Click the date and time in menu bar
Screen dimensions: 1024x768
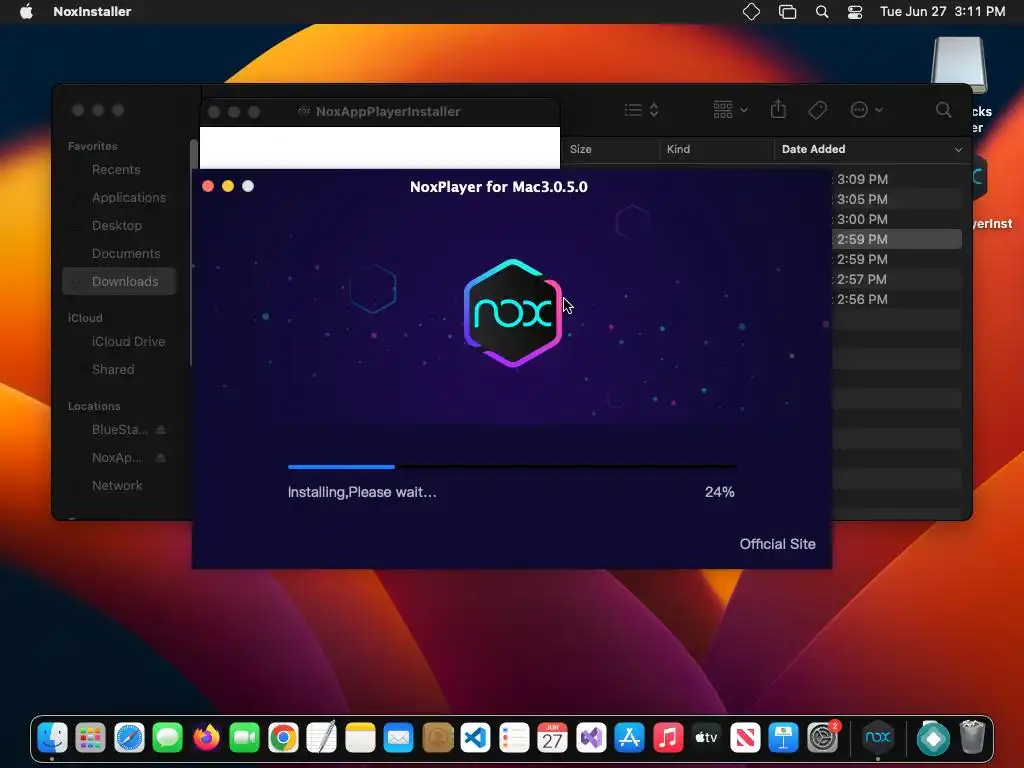tap(942, 11)
